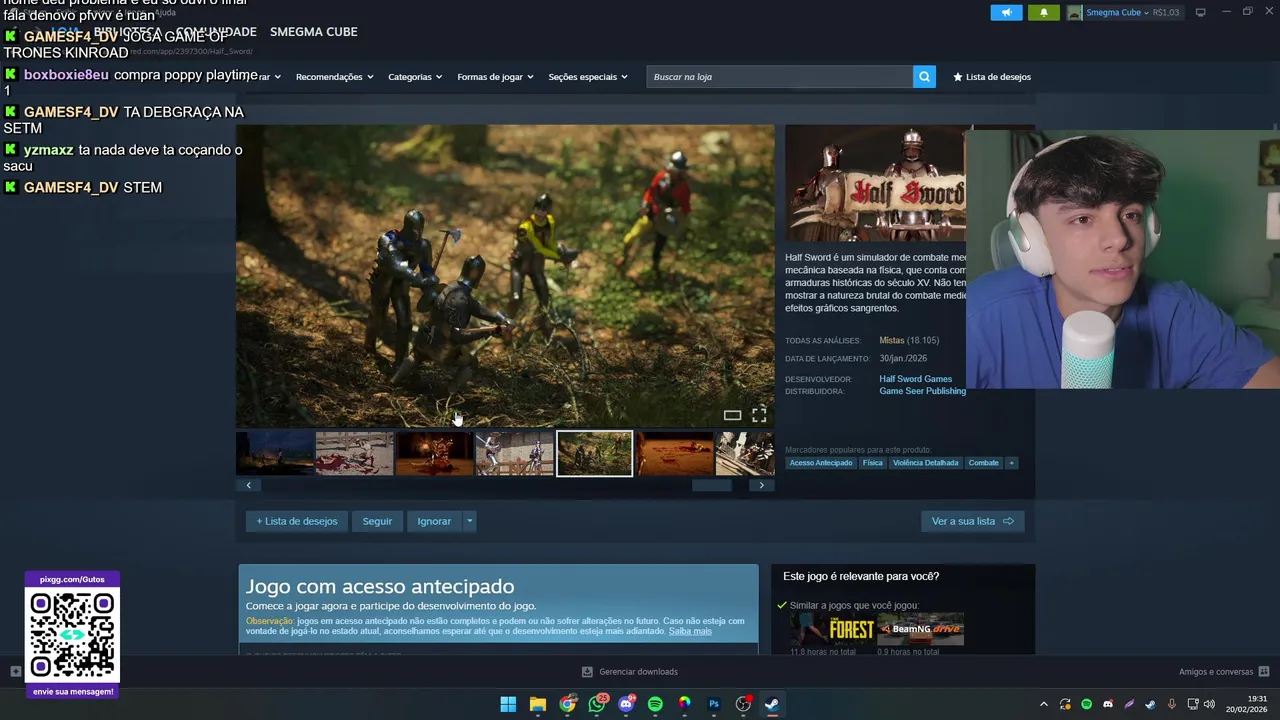Open the Saiba mais link
Viewport: 1280px width, 720px height.
690,631
